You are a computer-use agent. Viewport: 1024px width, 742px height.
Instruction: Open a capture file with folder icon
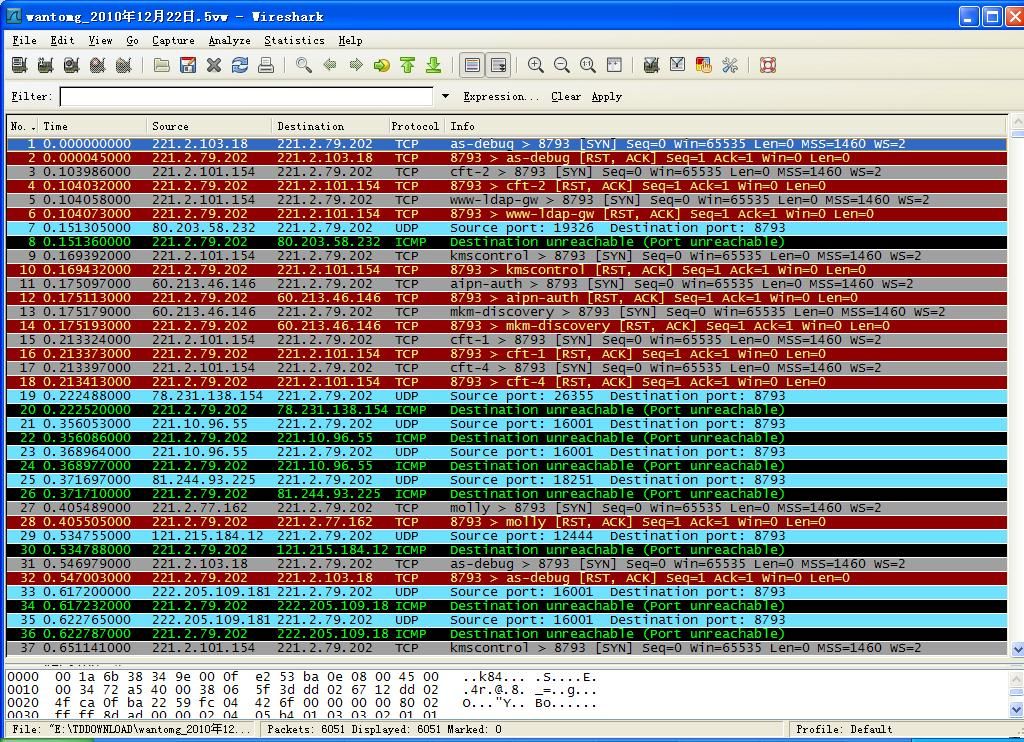pyautogui.click(x=162, y=65)
